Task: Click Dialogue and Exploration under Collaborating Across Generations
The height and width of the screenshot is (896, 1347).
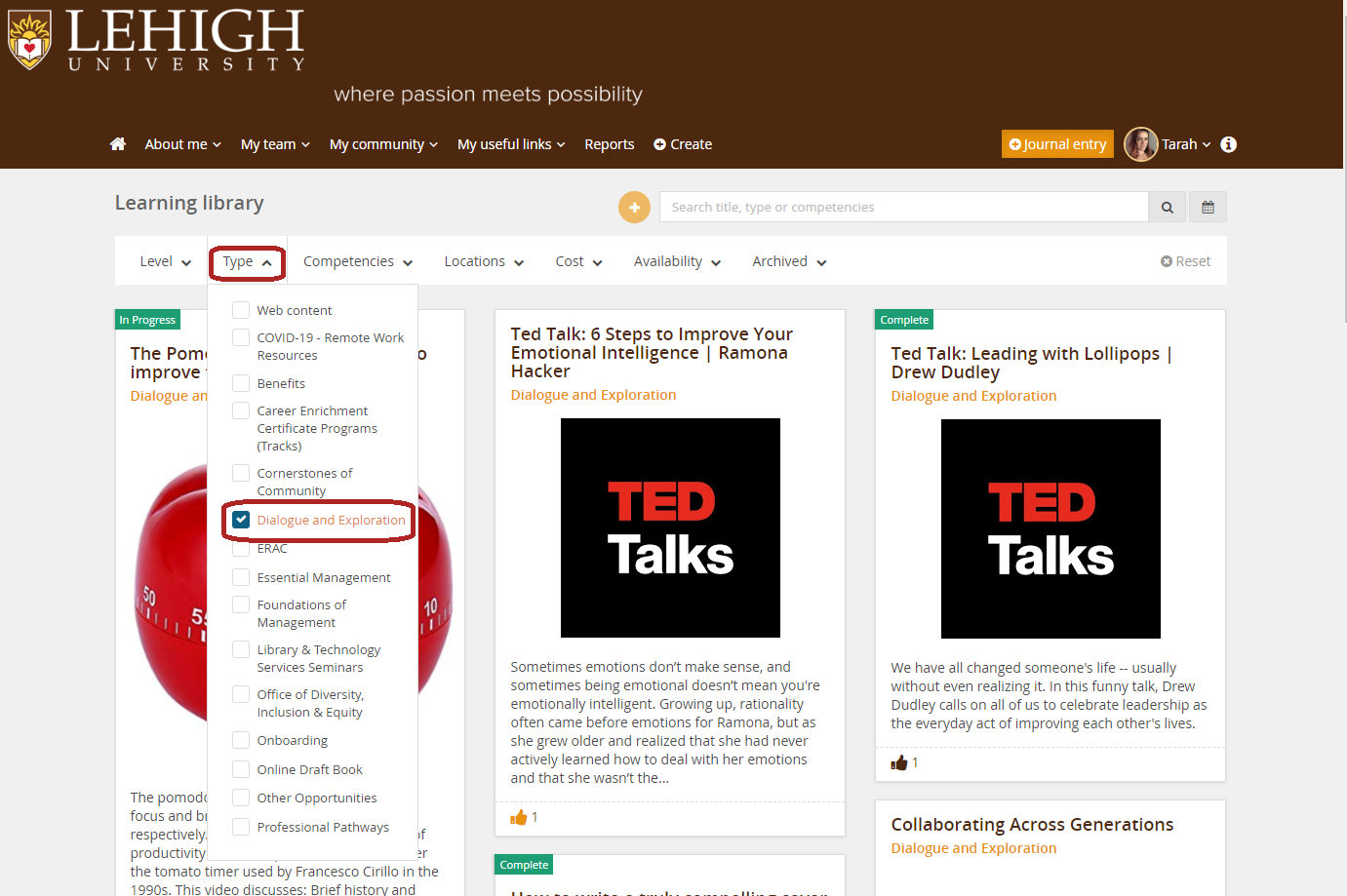Action: pos(973,848)
